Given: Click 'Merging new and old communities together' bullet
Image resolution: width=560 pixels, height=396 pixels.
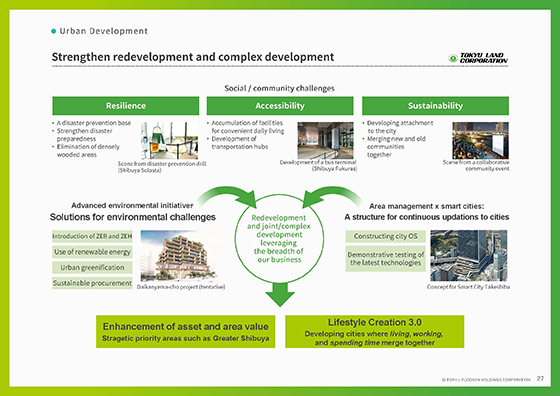Looking at the screenshot, I should (x=396, y=147).
